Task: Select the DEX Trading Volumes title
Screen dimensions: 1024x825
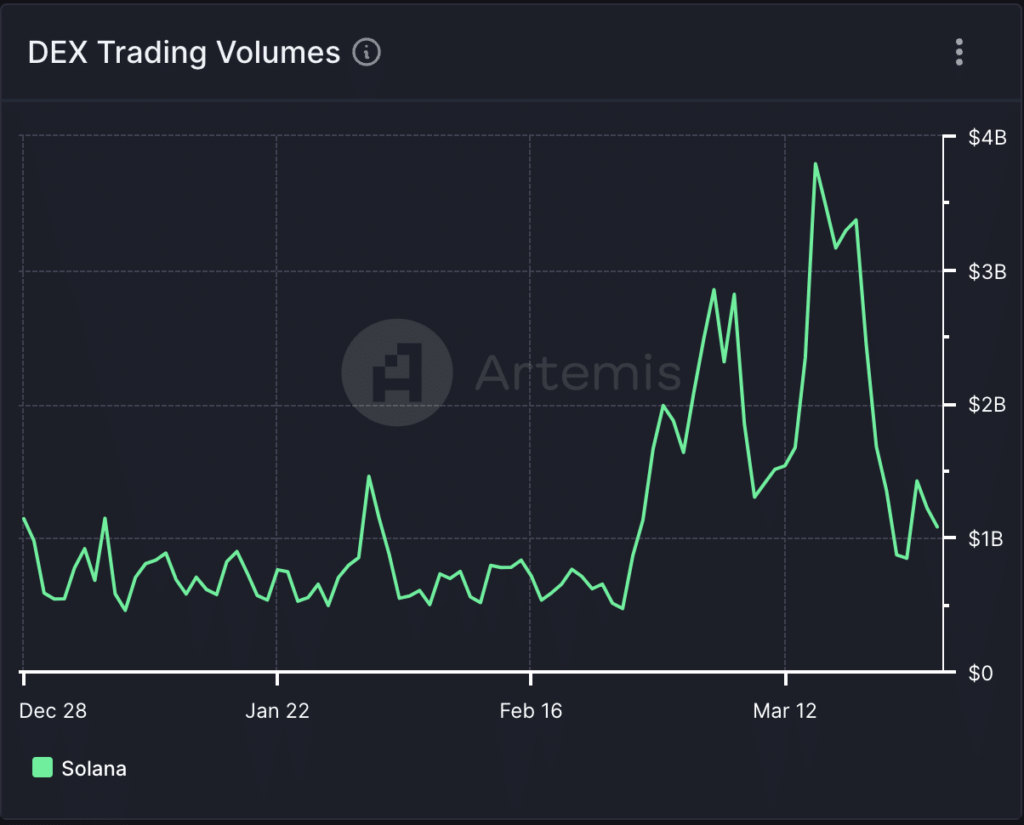Action: point(184,52)
